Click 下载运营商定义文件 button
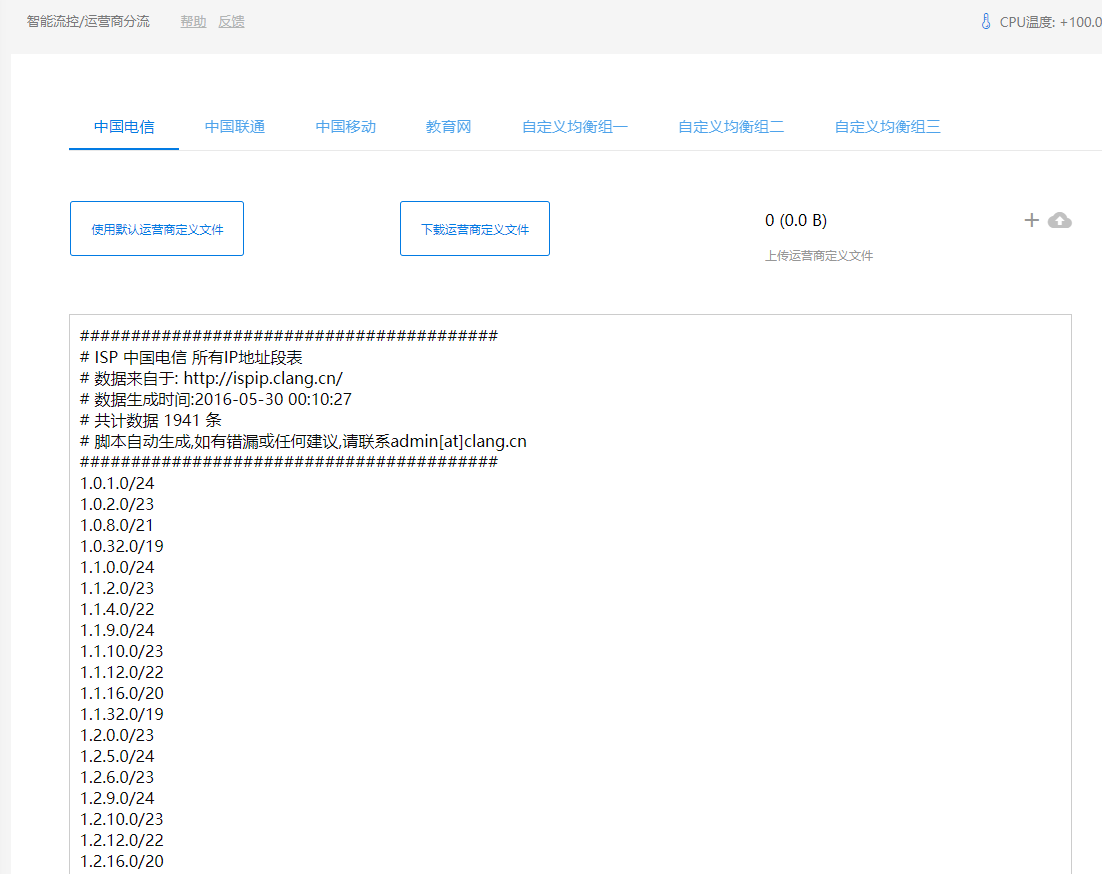 click(475, 229)
